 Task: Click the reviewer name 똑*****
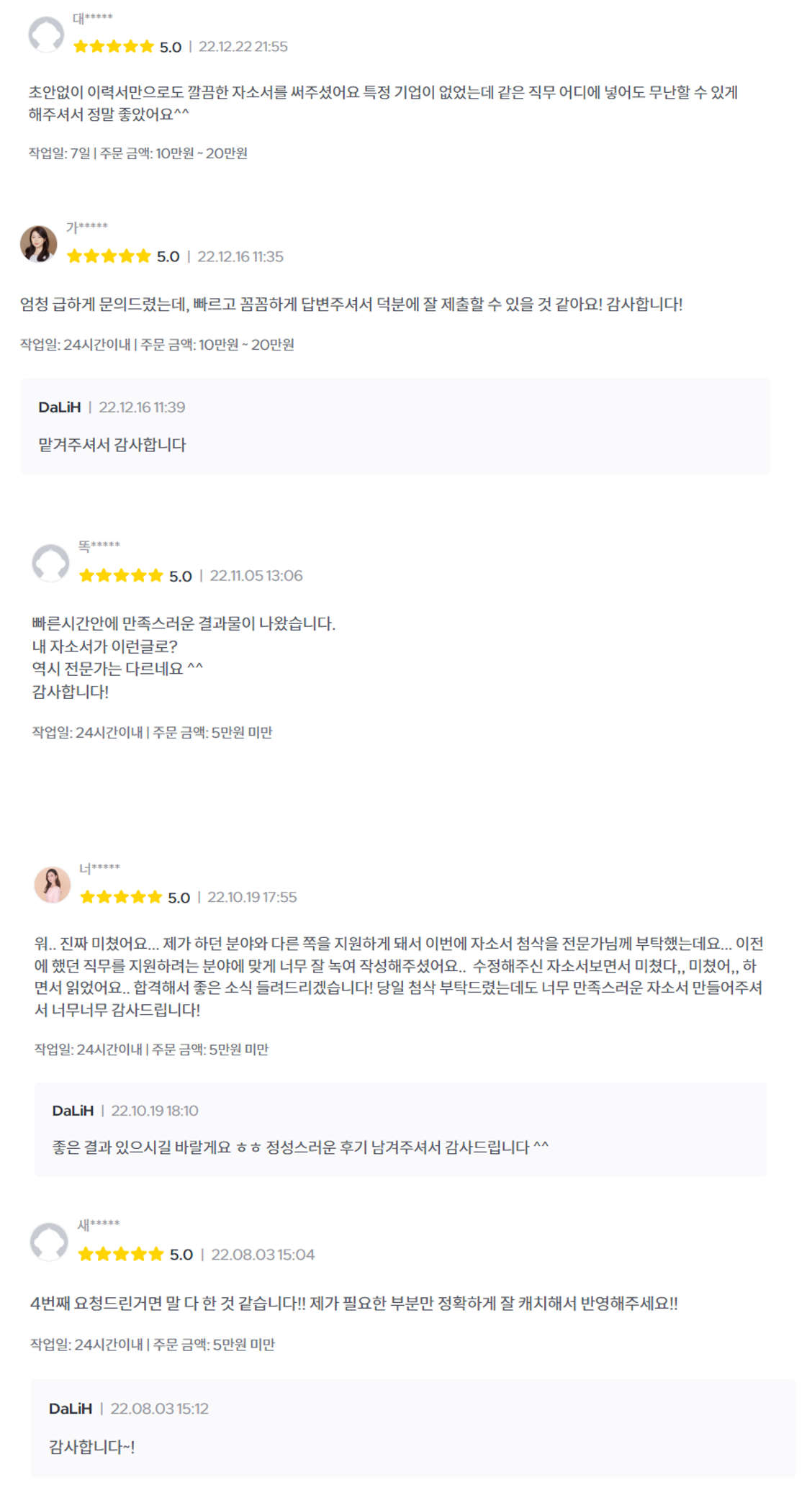point(99,546)
